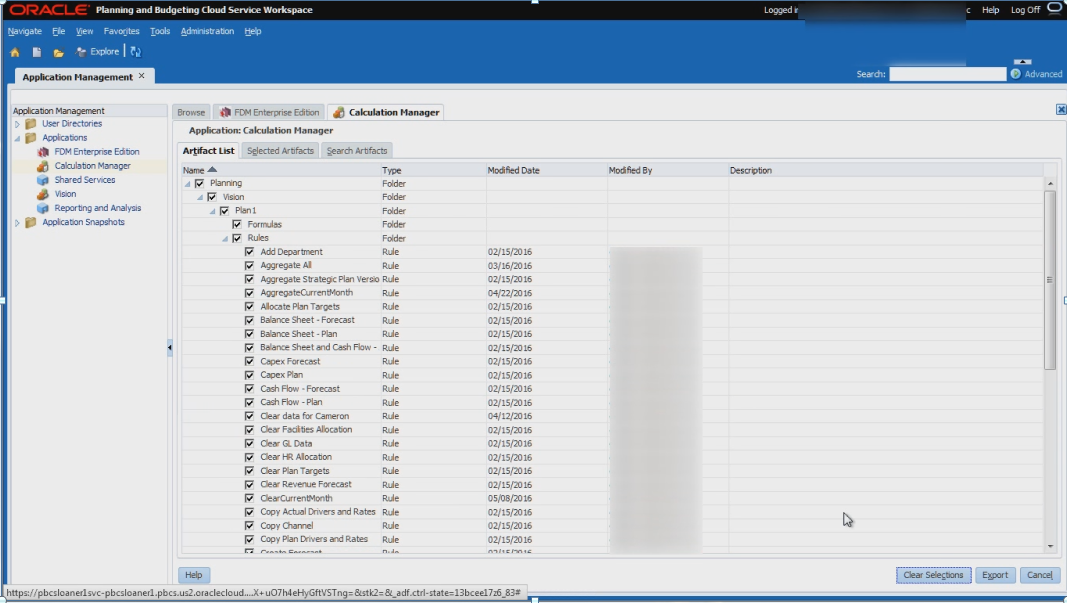Collapse the Planning folder row
The width and height of the screenshot is (1067, 603).
click(x=187, y=184)
